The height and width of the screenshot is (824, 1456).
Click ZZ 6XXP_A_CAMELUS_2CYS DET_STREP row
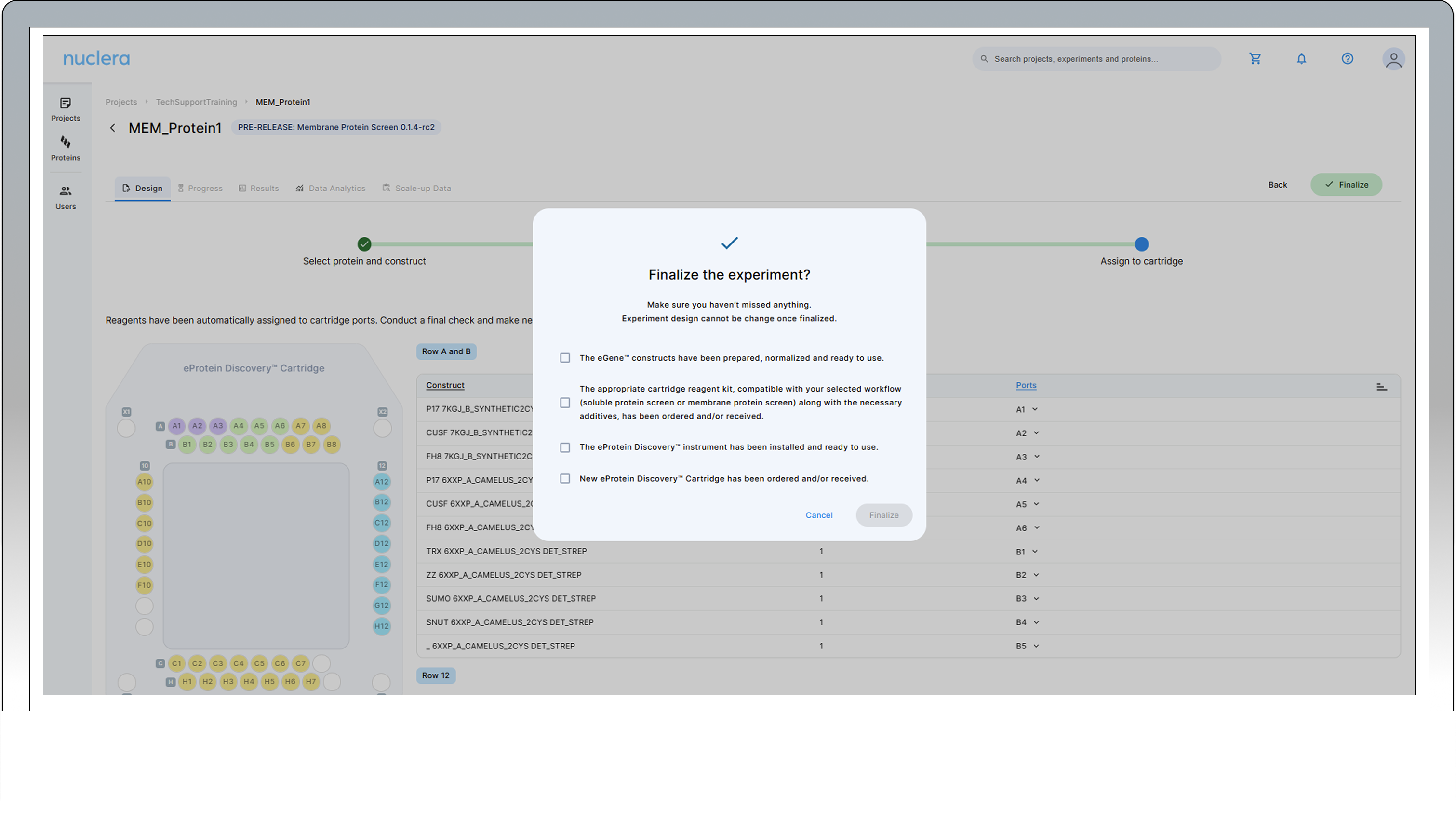(908, 575)
